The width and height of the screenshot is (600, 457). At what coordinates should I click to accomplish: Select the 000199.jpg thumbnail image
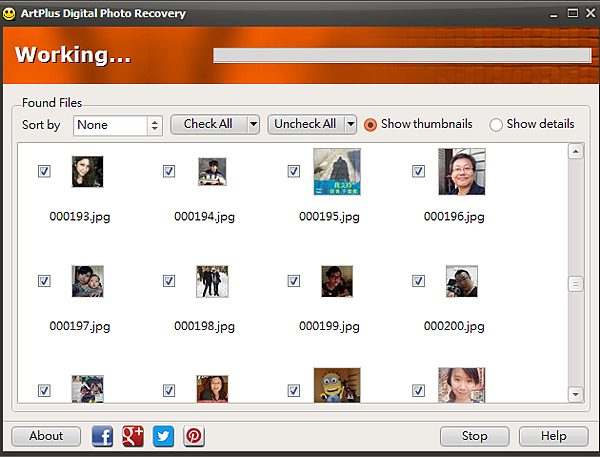coord(337,281)
